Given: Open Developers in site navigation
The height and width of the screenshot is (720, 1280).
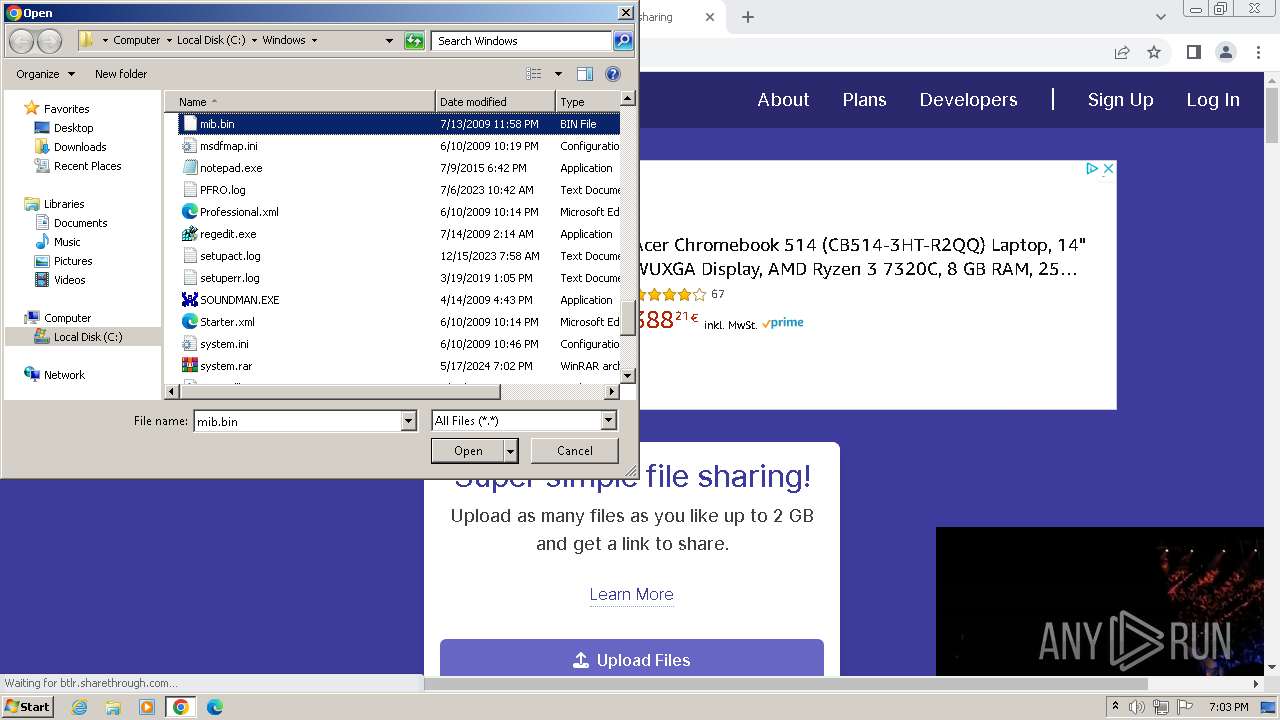Looking at the screenshot, I should [x=968, y=100].
